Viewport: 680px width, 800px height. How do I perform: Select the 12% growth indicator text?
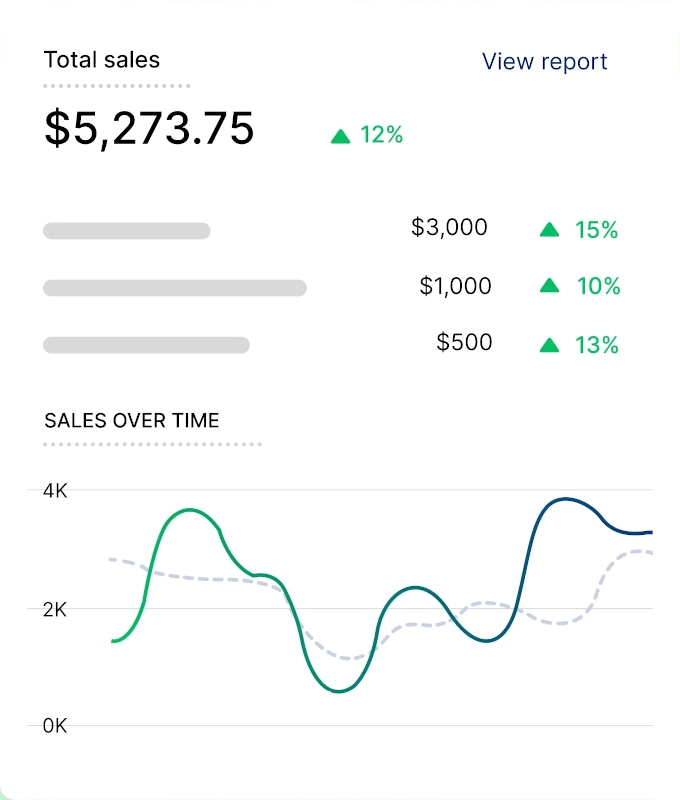(381, 135)
